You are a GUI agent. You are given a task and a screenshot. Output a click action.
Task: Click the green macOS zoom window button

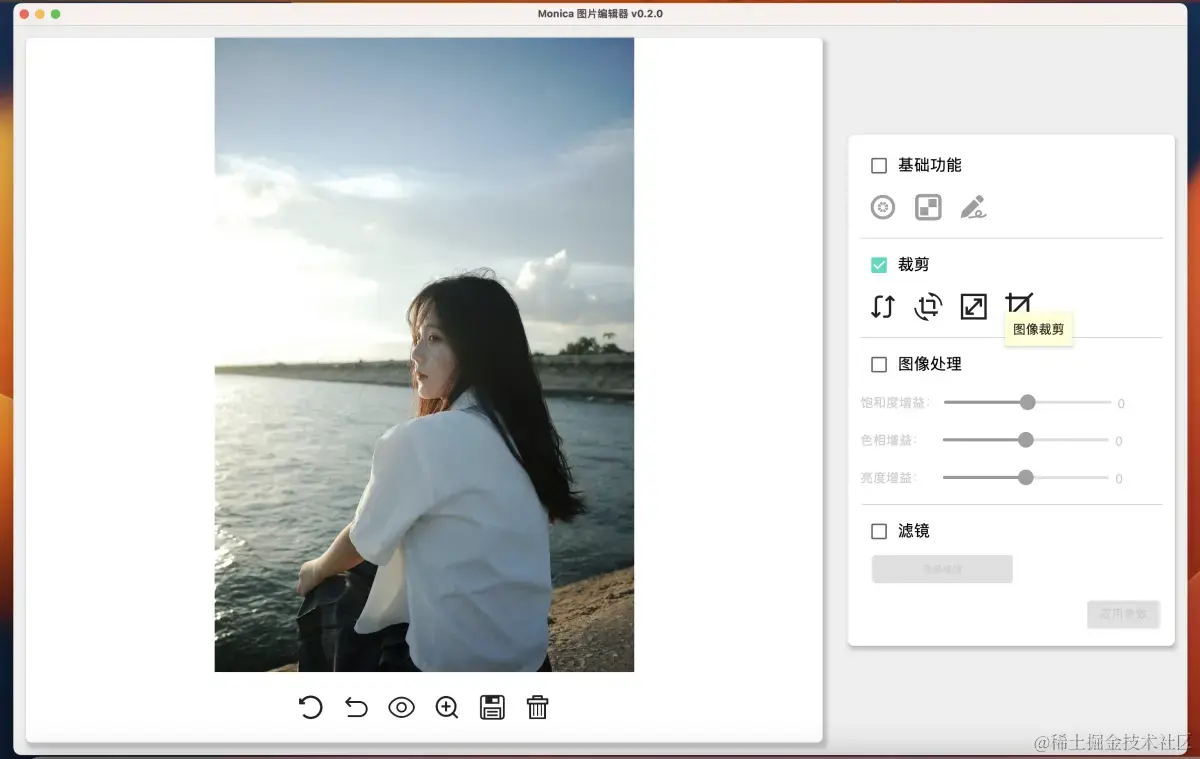point(56,14)
